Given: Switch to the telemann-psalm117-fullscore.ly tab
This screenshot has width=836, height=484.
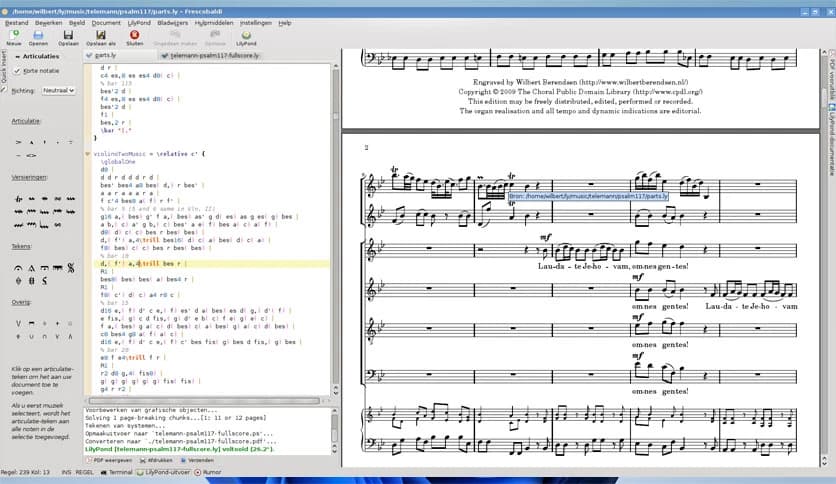Looking at the screenshot, I should [212, 56].
